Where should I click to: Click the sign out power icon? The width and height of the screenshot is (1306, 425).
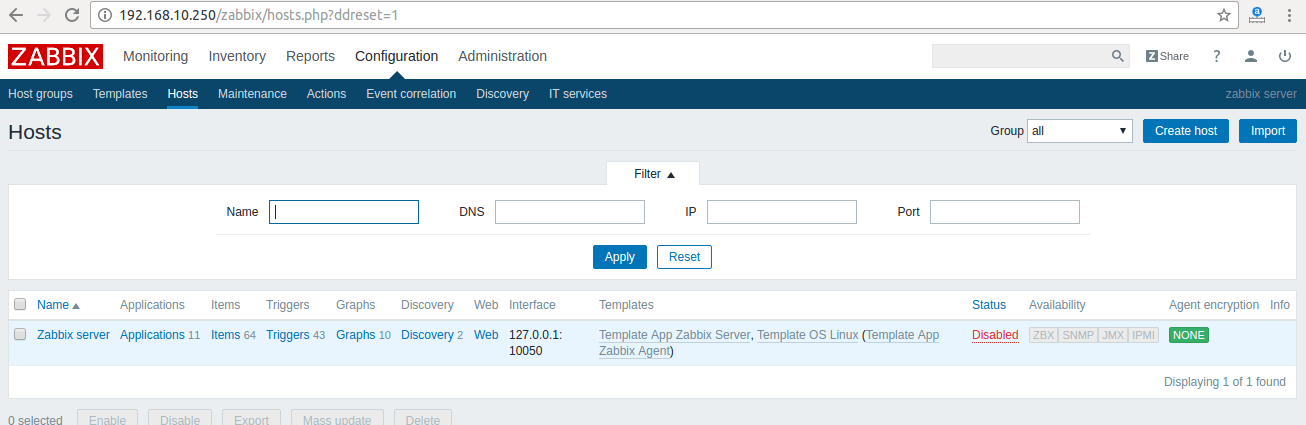pyautogui.click(x=1285, y=56)
